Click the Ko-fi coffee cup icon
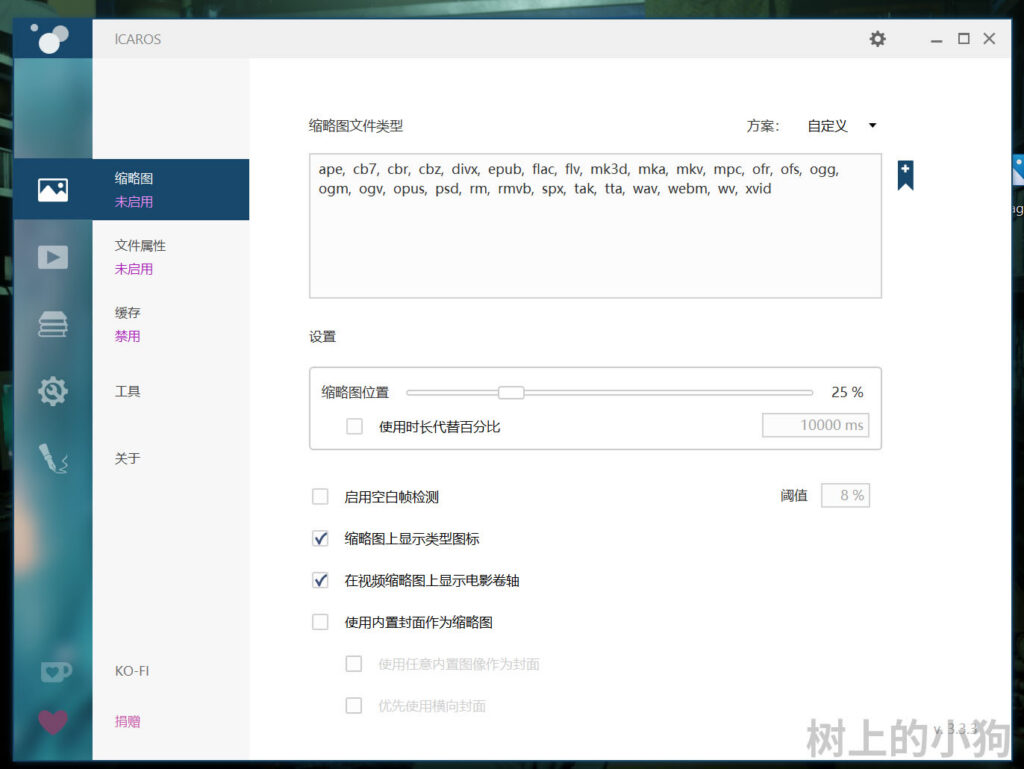The image size is (1024, 769). pos(55,672)
